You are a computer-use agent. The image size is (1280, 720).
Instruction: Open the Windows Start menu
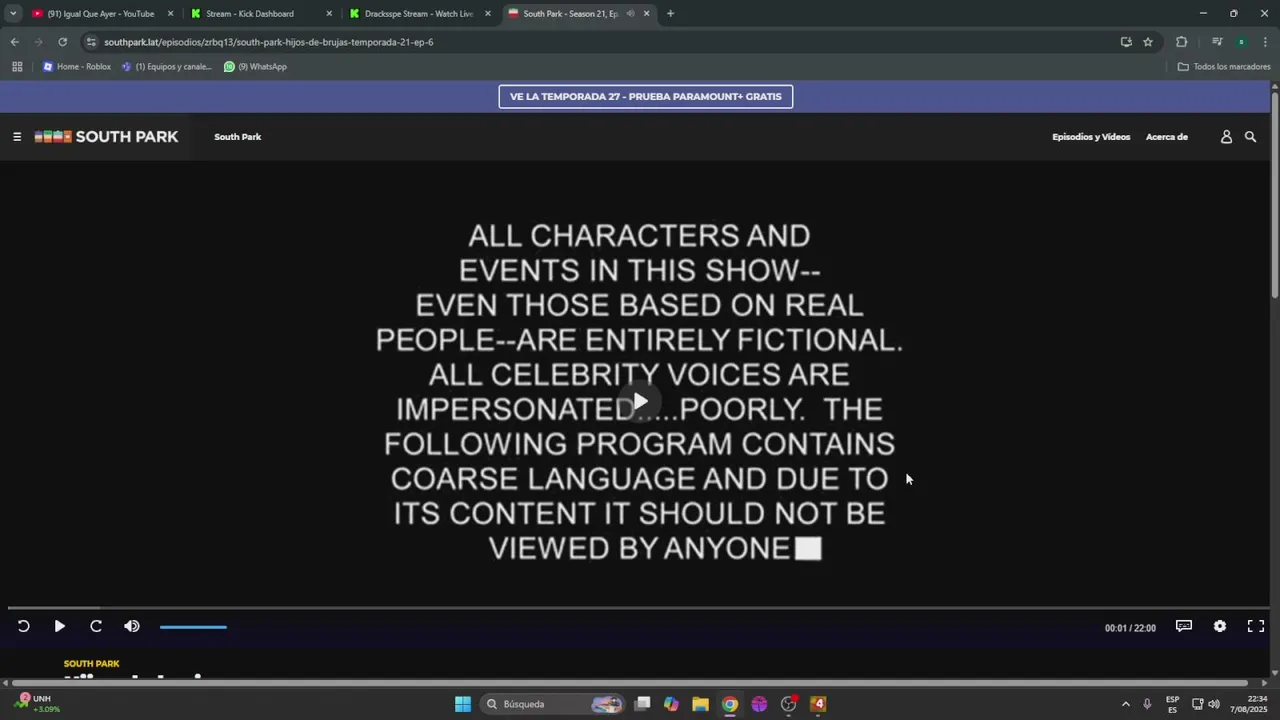(463, 704)
